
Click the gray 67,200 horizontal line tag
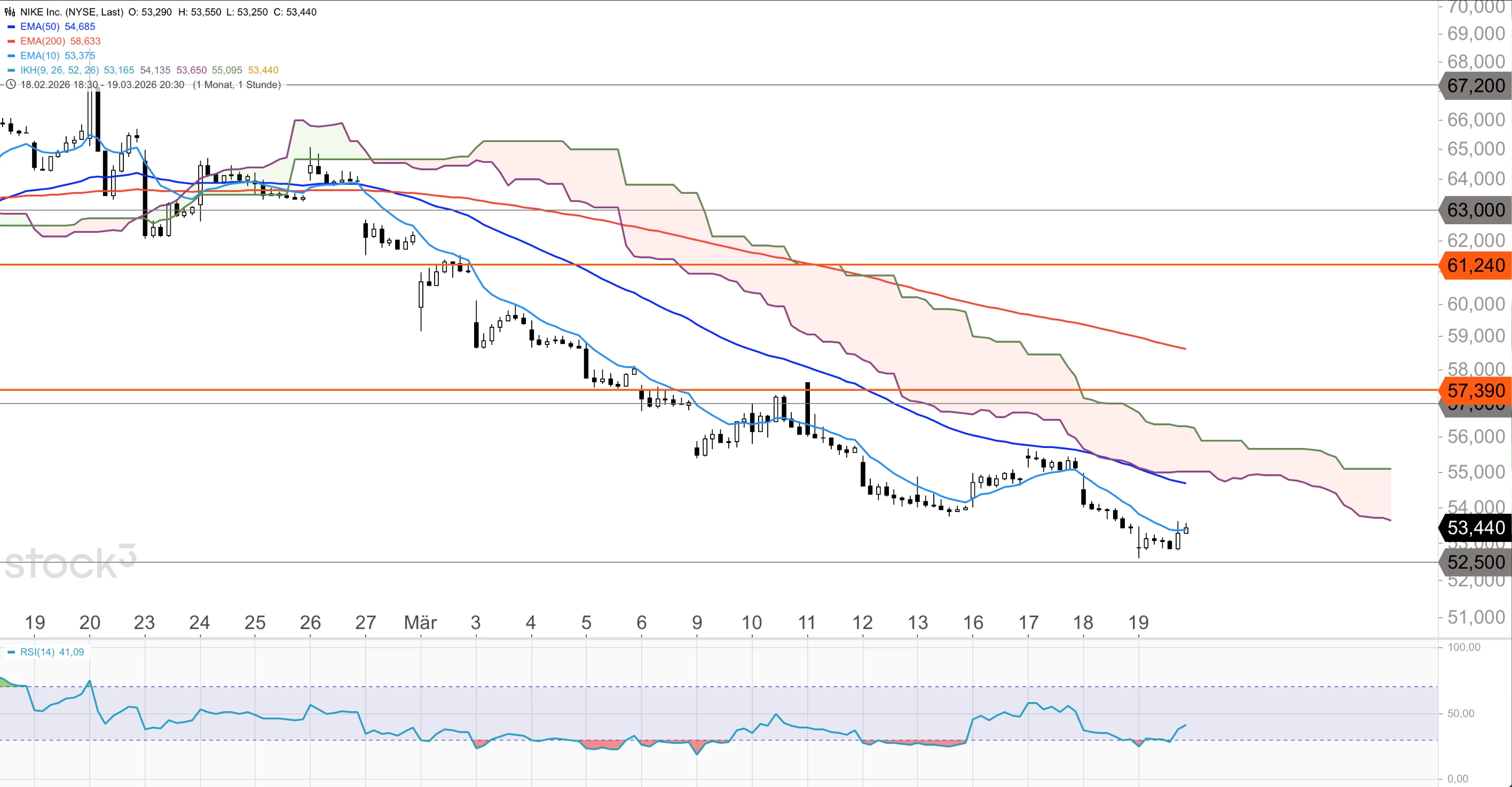(x=1475, y=85)
